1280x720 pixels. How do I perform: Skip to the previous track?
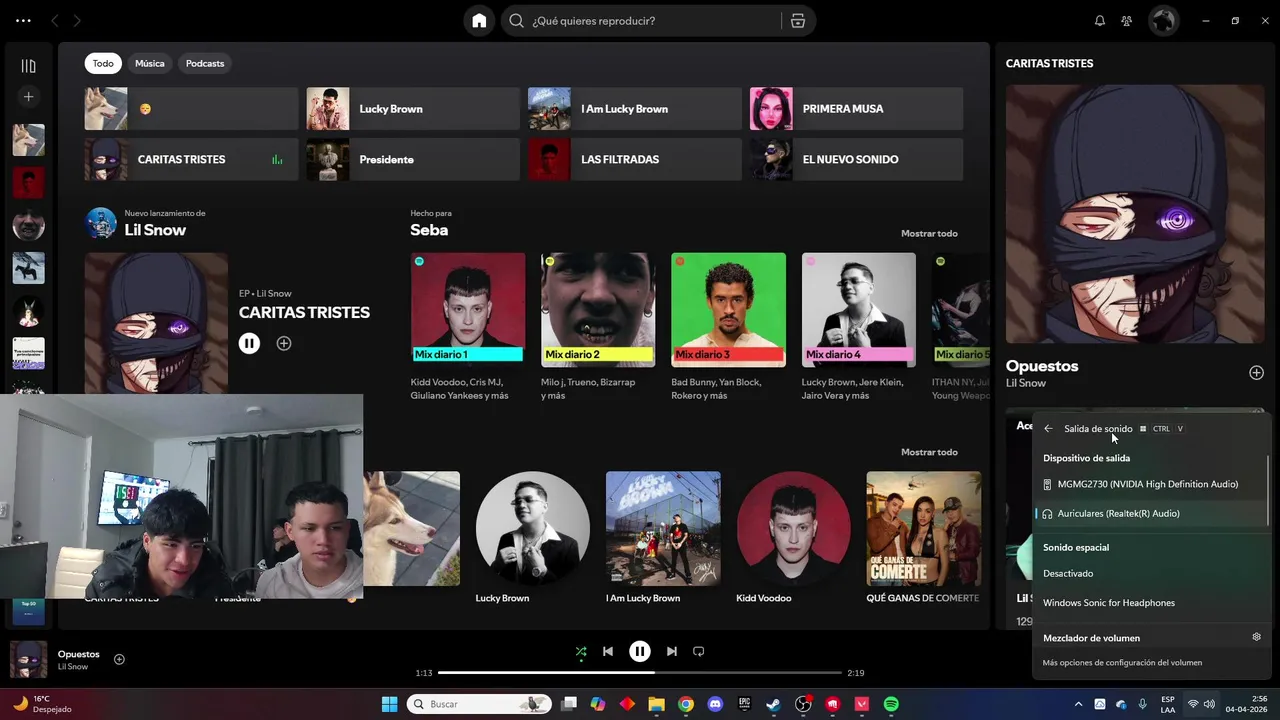[x=607, y=651]
